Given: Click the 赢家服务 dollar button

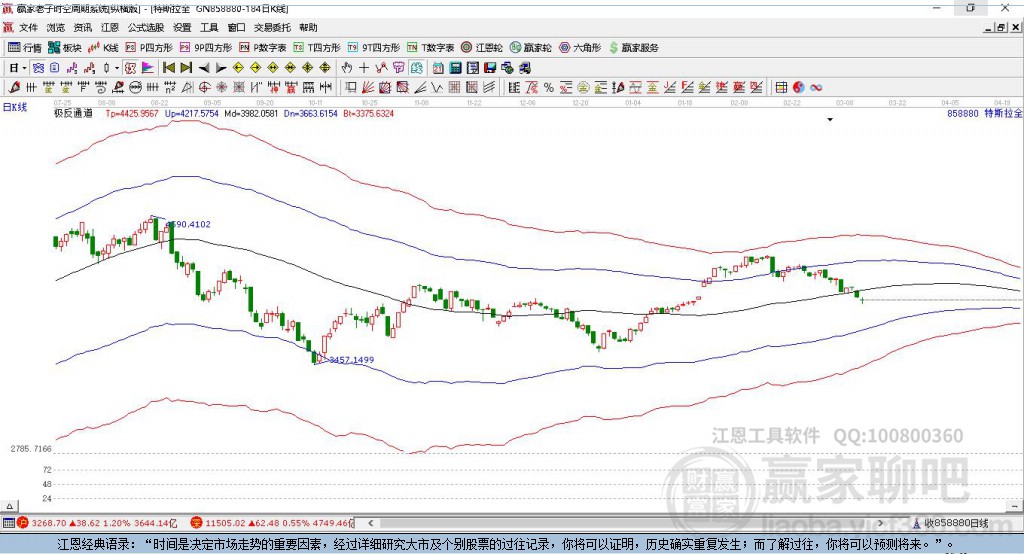Looking at the screenshot, I should click(x=633, y=48).
